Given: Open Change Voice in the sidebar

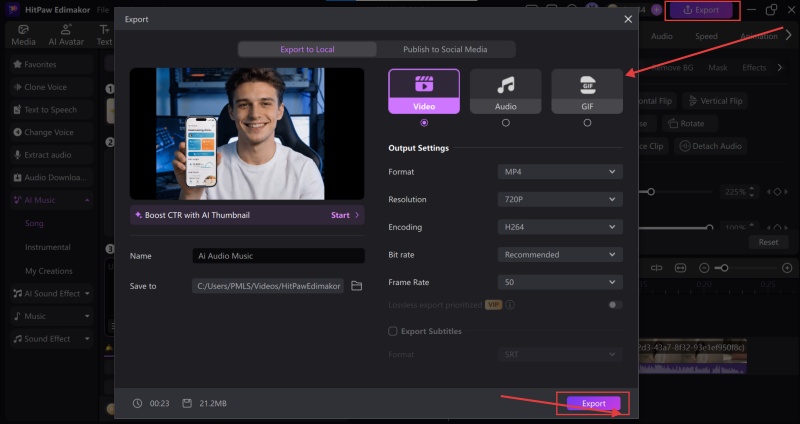Looking at the screenshot, I should coord(51,132).
